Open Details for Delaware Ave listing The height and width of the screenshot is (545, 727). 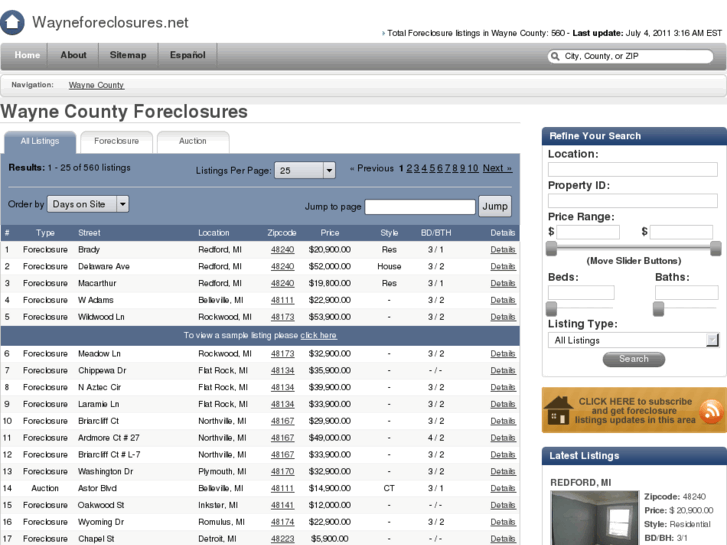coord(503,266)
